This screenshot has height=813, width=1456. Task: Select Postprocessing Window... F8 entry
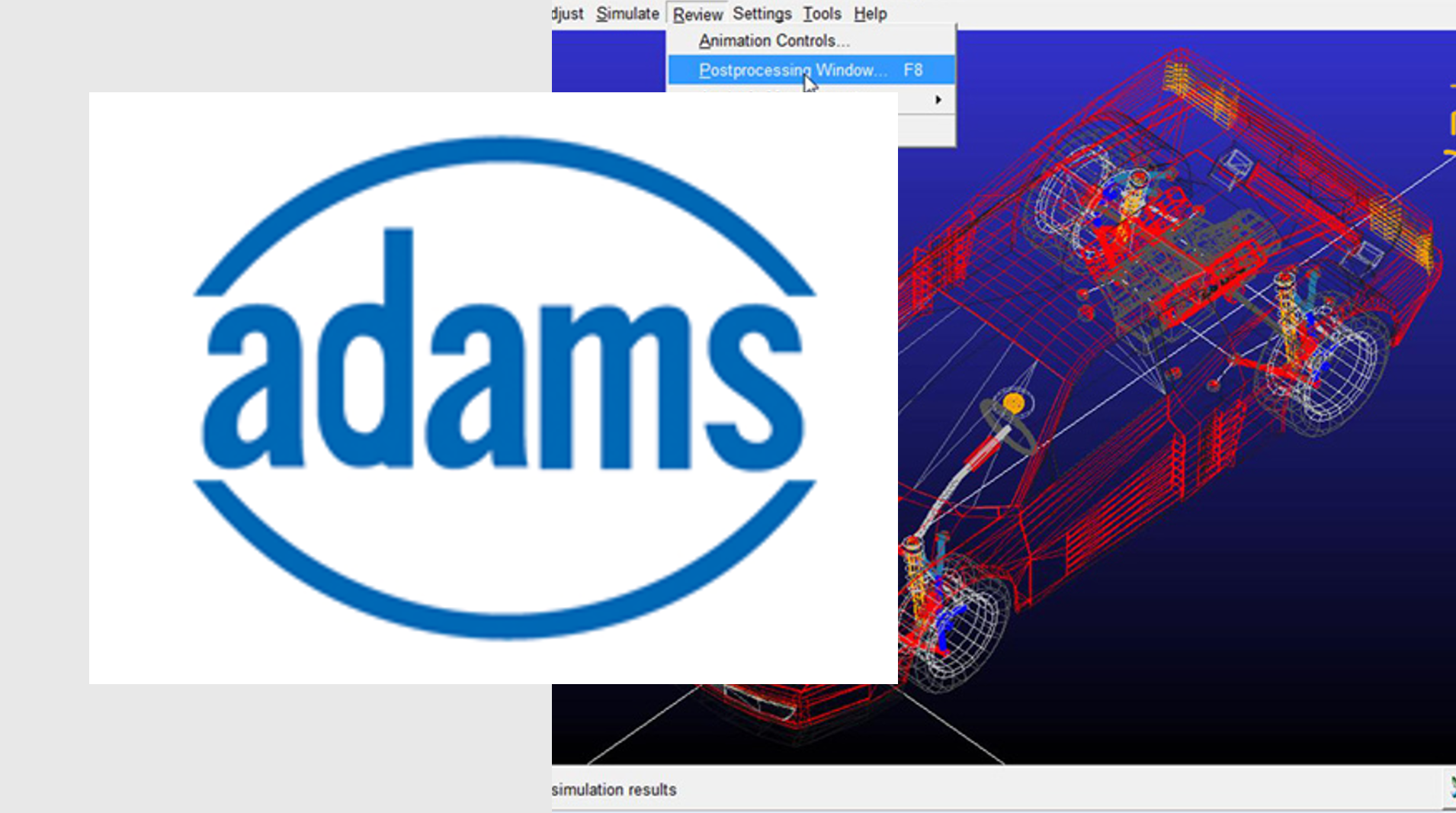811,70
